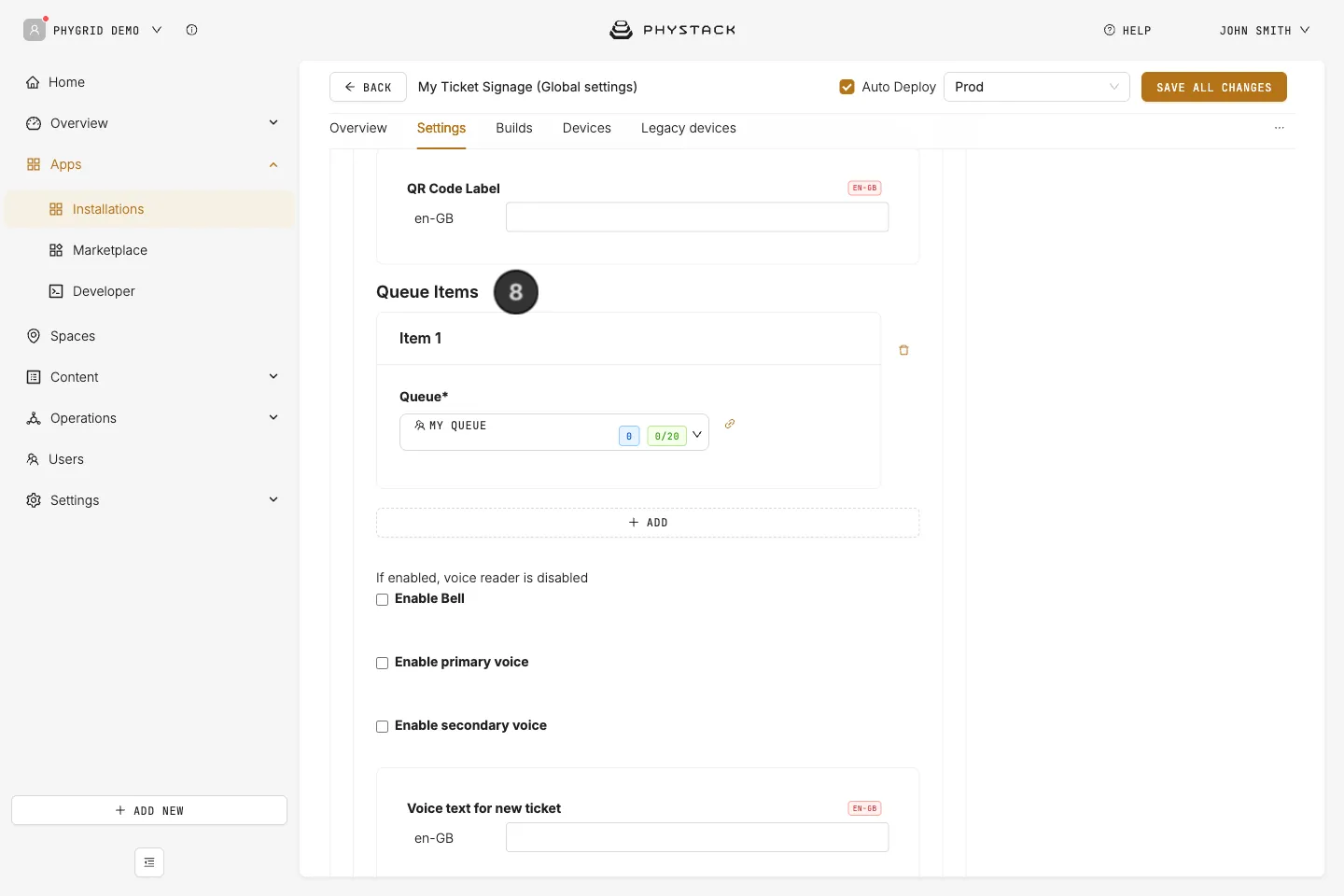Screen dimensions: 1344x896
Task: Click the collapse sidebar icon button
Action: click(149, 862)
